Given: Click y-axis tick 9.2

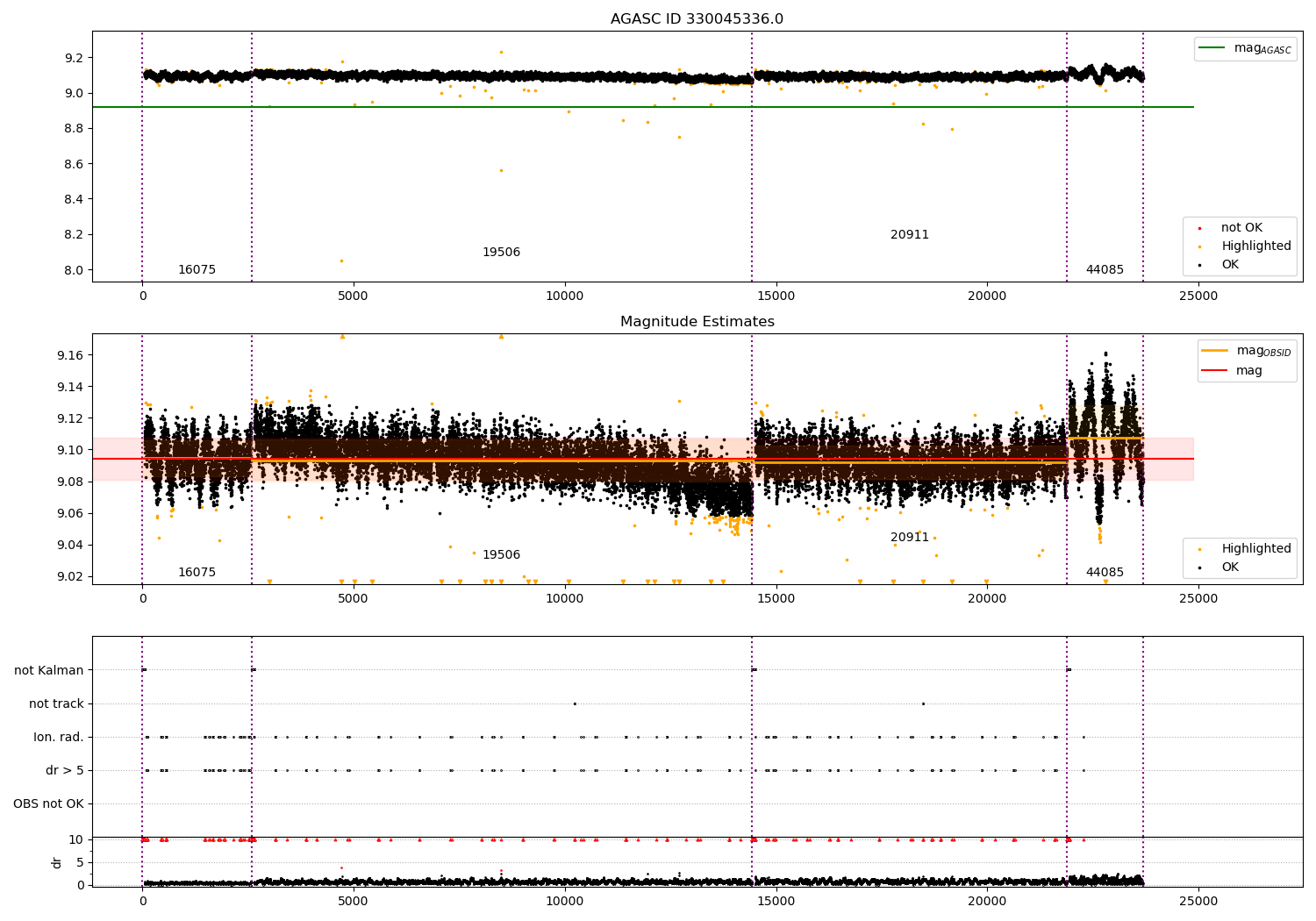Looking at the screenshot, I should tap(74, 58).
